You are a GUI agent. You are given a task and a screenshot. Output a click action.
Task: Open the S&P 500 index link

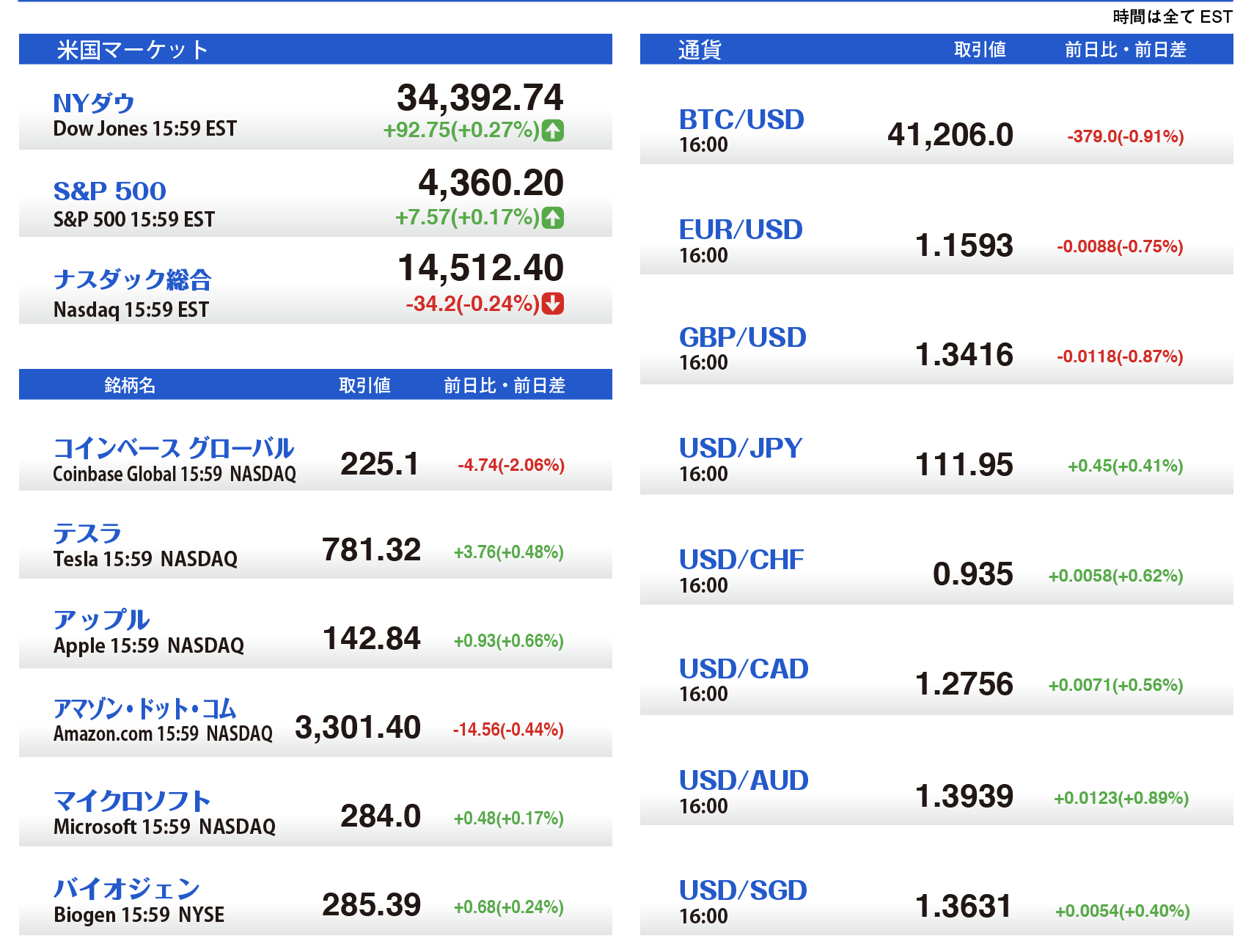tap(110, 191)
